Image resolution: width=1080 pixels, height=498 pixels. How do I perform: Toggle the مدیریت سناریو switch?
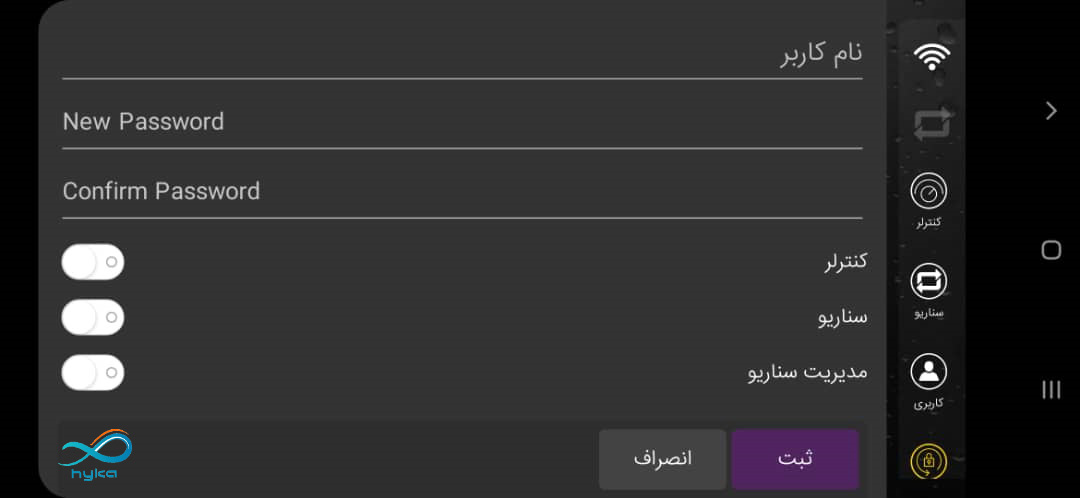[x=93, y=372]
